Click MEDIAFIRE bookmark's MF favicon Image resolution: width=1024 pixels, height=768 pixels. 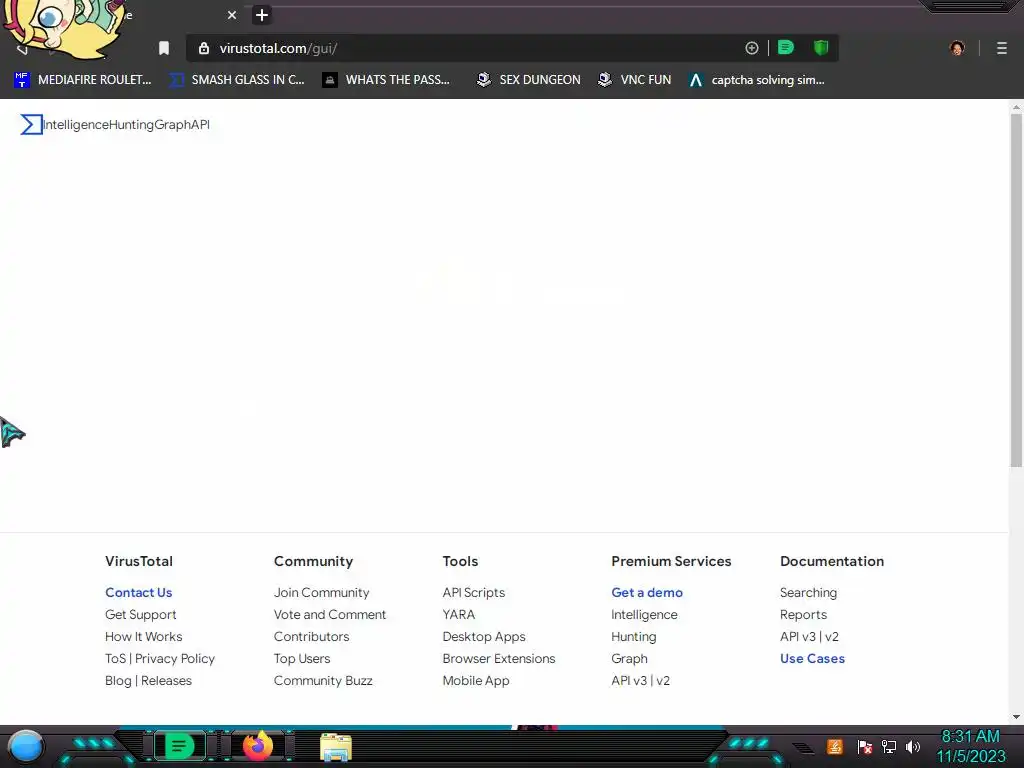(x=22, y=80)
